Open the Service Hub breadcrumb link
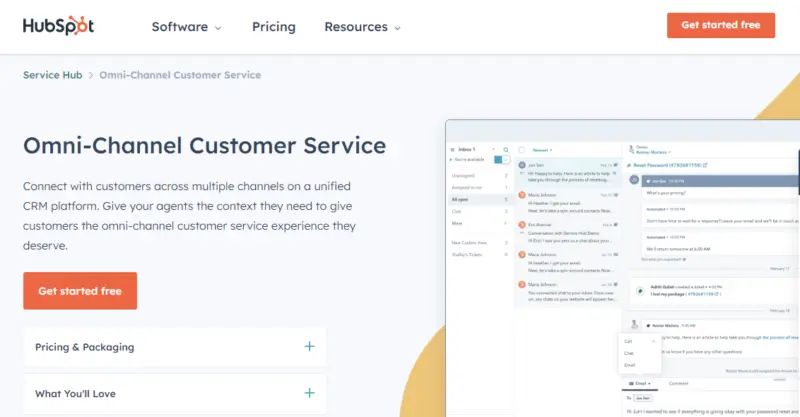The height and width of the screenshot is (417, 800). pyautogui.click(x=53, y=75)
